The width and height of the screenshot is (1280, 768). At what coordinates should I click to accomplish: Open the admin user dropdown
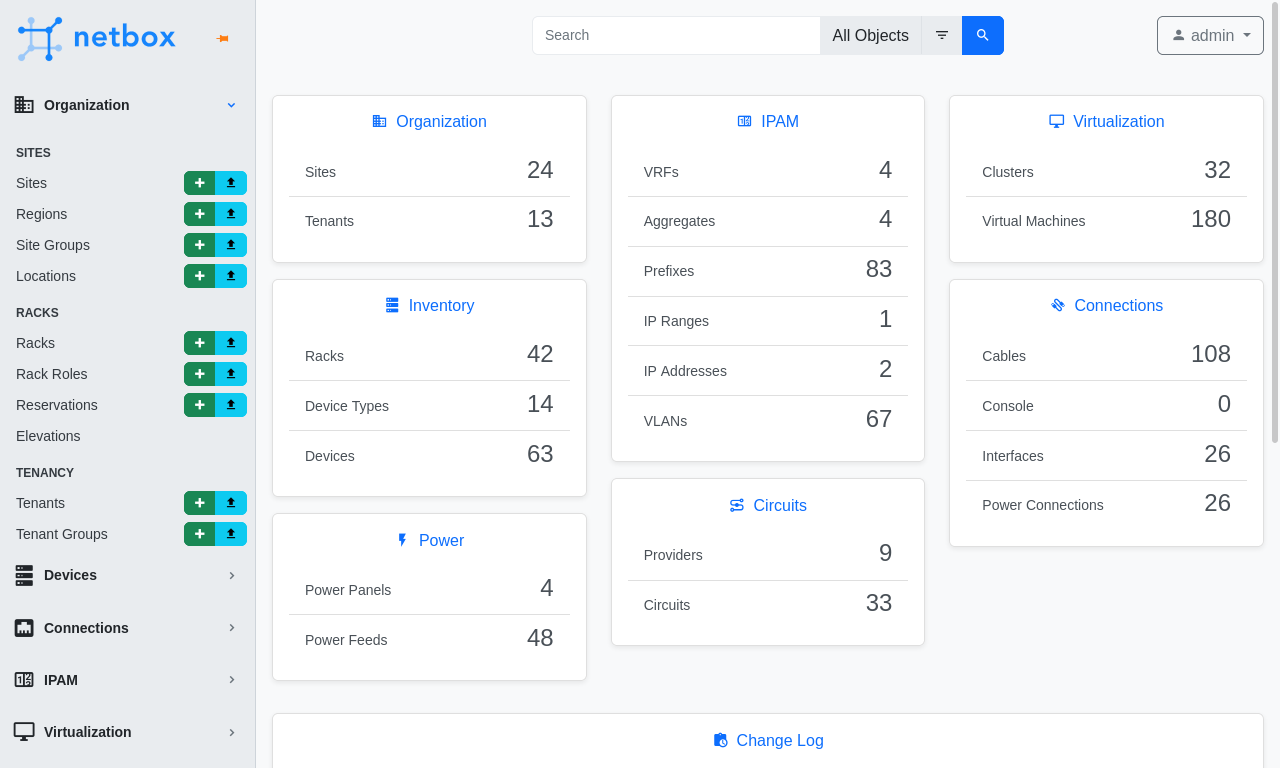tap(1210, 35)
